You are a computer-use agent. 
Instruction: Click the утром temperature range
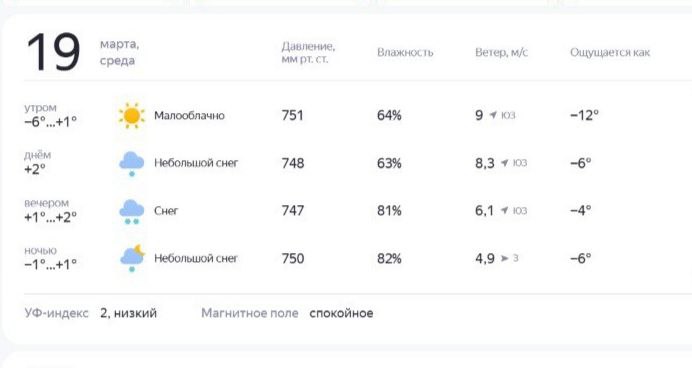(x=50, y=121)
